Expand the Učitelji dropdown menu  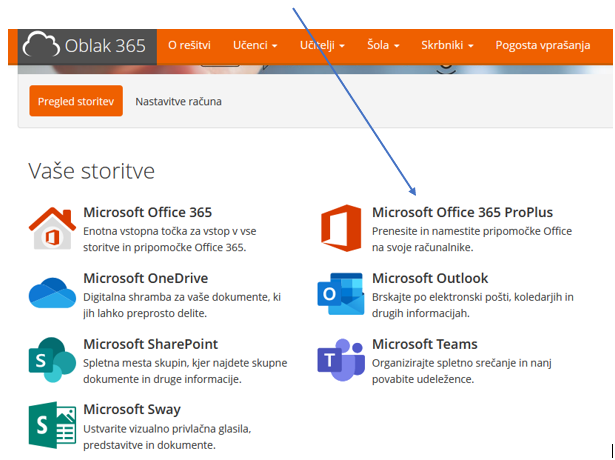[x=322, y=45]
